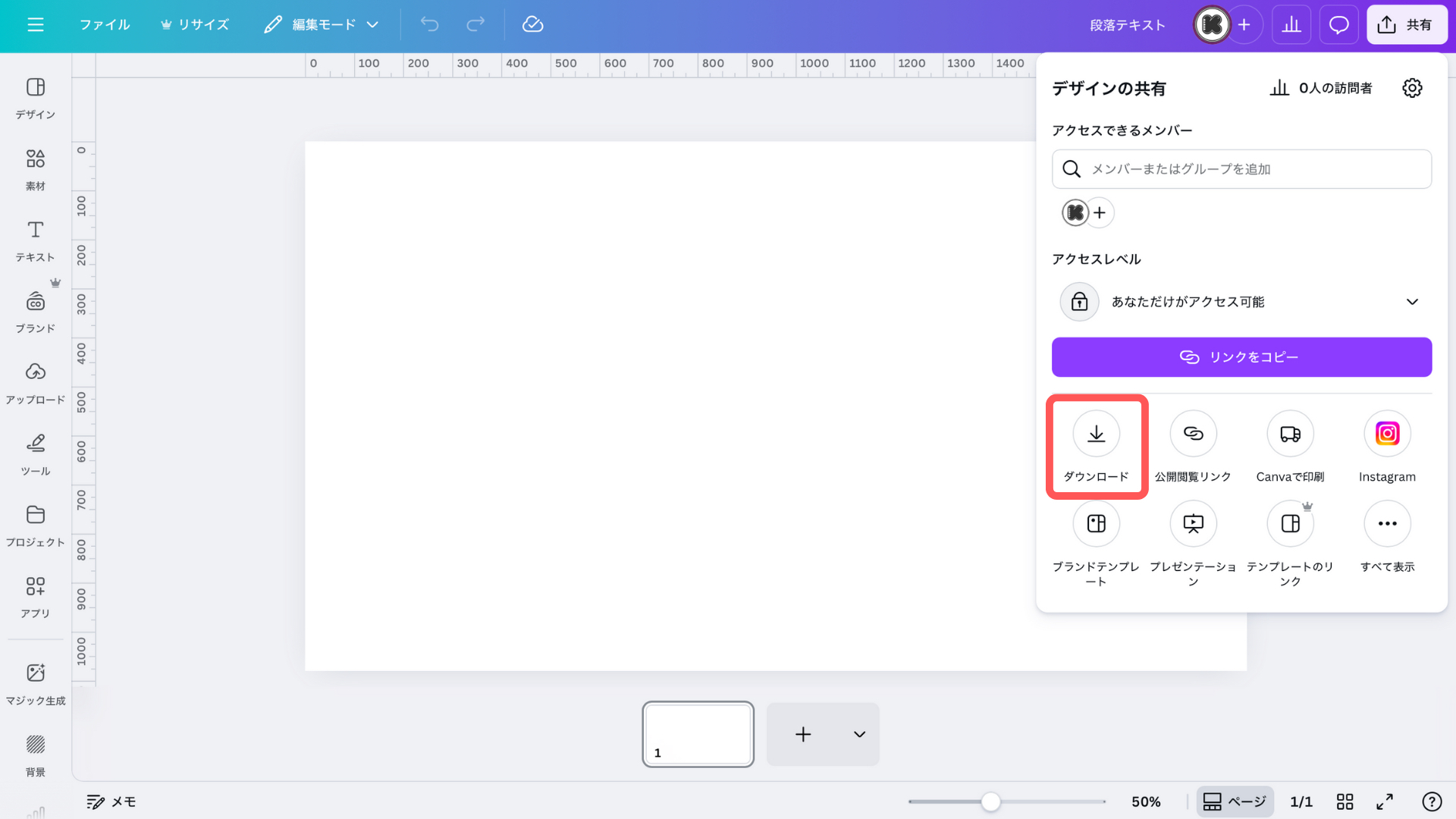Open the リサイズ menu
Image resolution: width=1456 pixels, height=819 pixels.
(x=195, y=25)
